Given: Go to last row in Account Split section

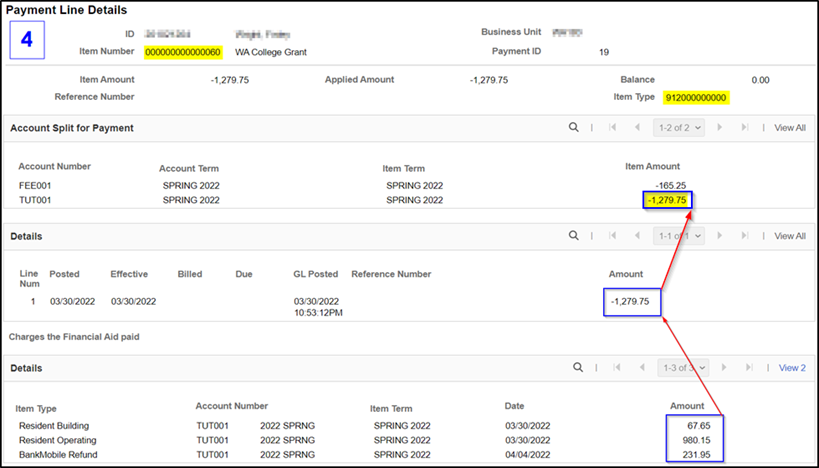Looking at the screenshot, I should click(745, 128).
